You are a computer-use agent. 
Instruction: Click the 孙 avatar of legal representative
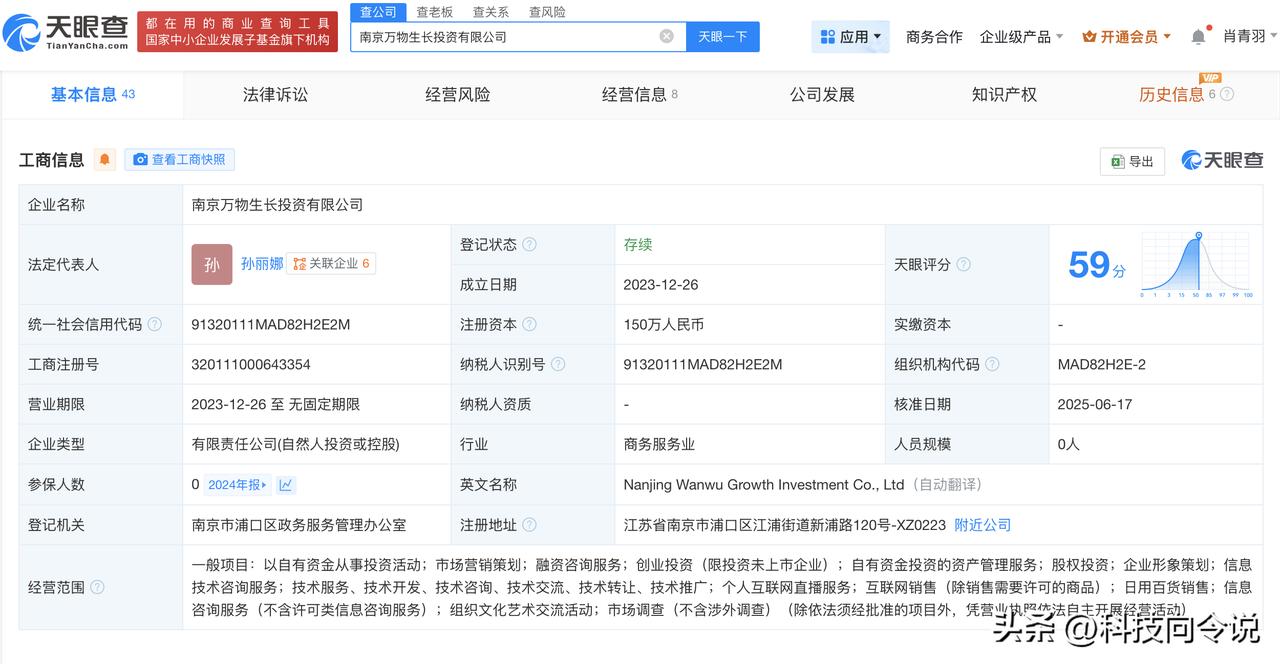click(212, 265)
